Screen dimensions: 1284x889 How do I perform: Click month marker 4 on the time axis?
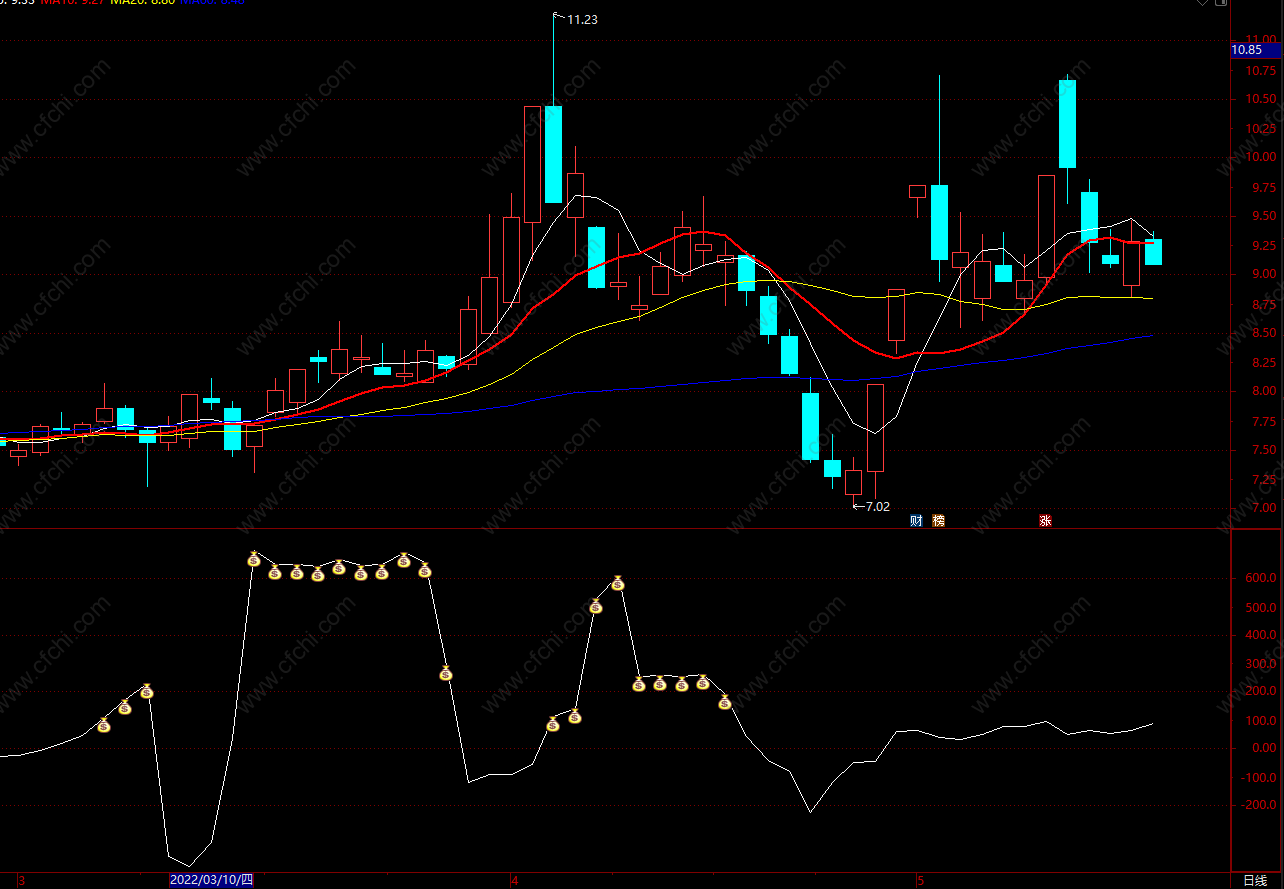pyautogui.click(x=514, y=881)
